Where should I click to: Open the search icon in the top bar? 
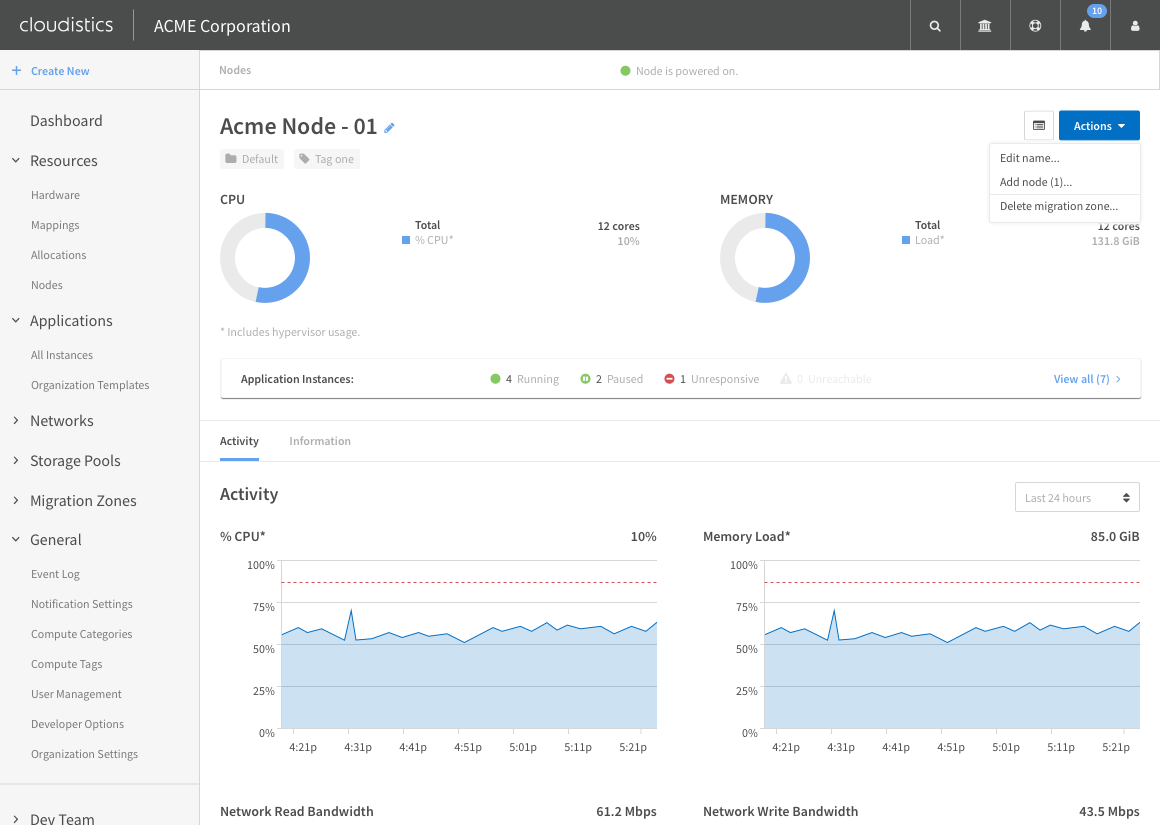(x=935, y=25)
